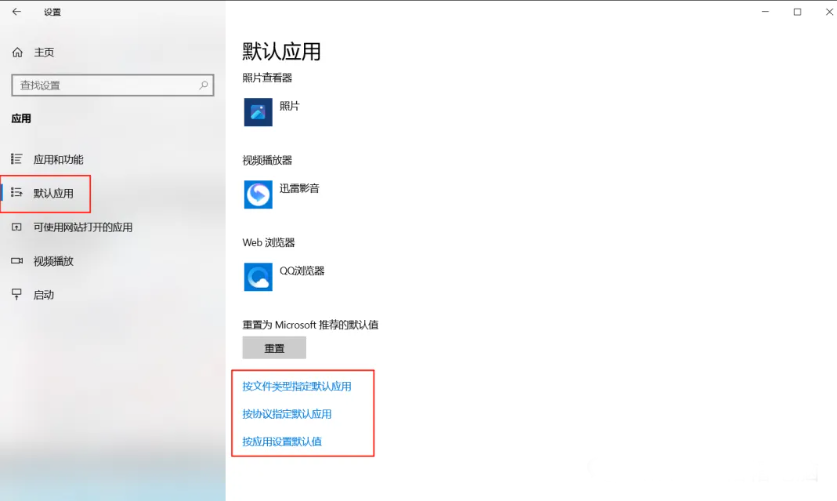
Task: Change photo viewer 照片 label
Action: coord(289,106)
